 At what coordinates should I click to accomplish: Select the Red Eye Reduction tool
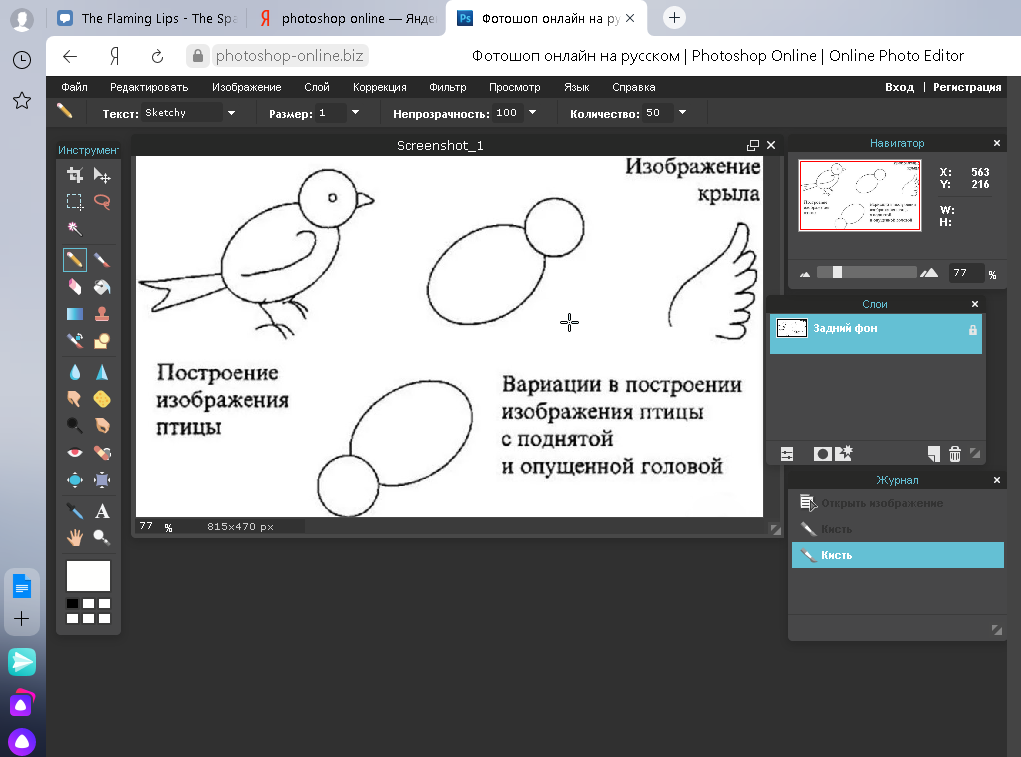tap(75, 453)
